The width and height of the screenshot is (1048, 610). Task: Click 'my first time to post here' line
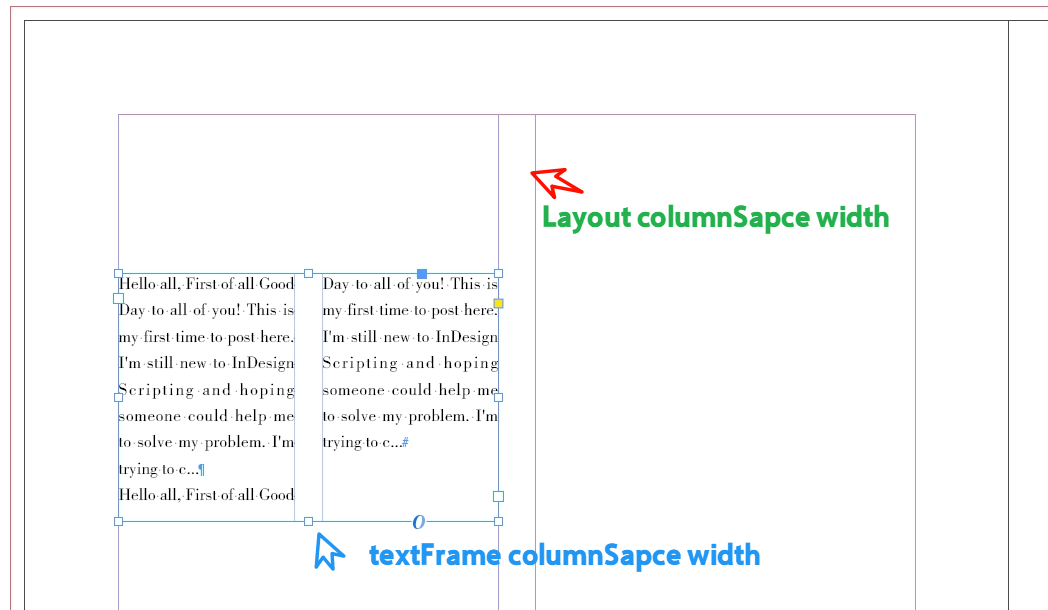pos(205,336)
